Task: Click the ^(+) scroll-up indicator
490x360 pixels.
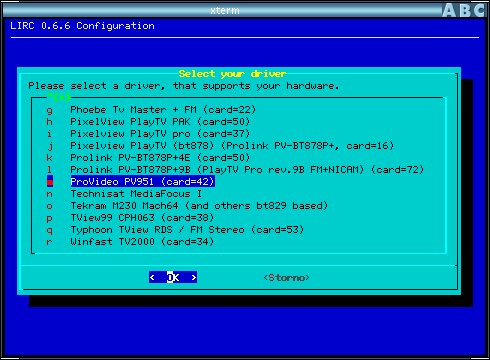Action: pyautogui.click(x=59, y=97)
